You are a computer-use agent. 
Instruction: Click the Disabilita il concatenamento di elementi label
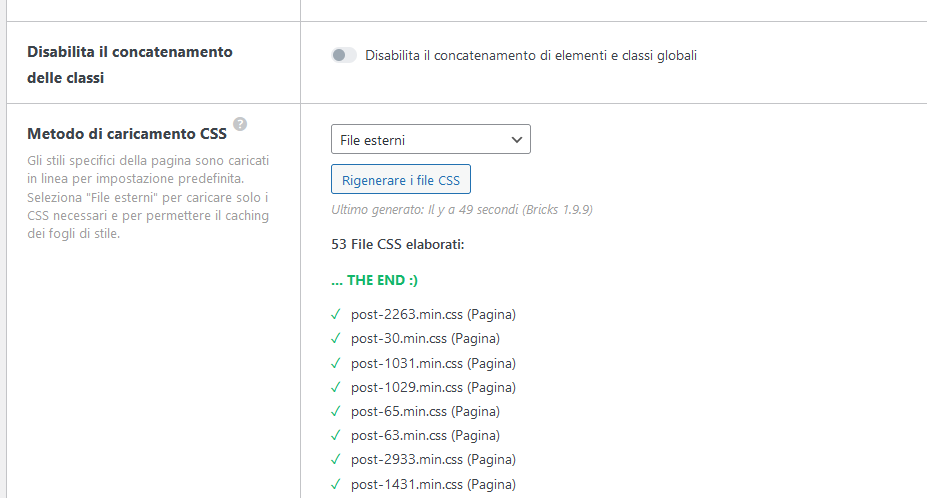tap(531, 56)
